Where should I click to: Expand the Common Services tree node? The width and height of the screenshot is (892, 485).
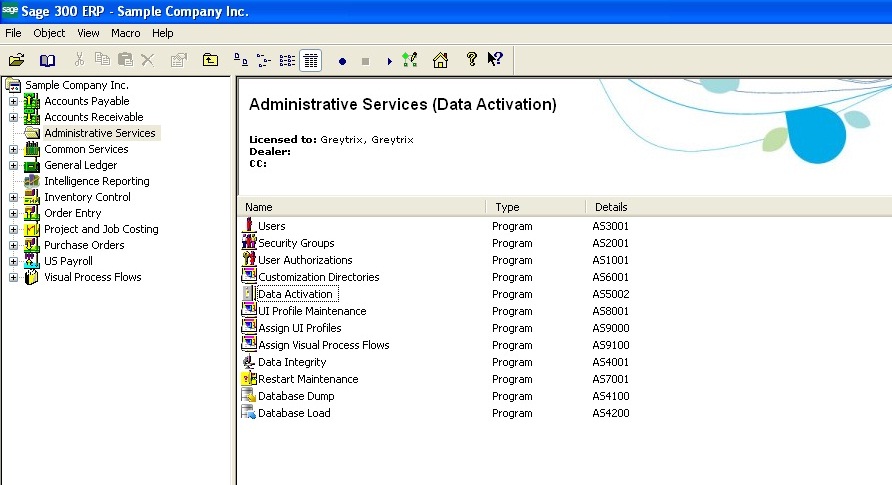point(13,150)
